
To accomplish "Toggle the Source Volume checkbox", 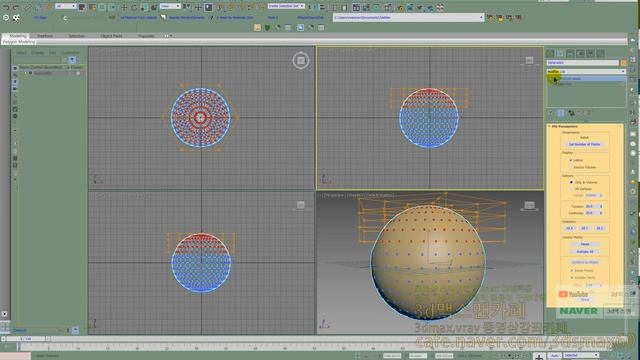I will (571, 167).
